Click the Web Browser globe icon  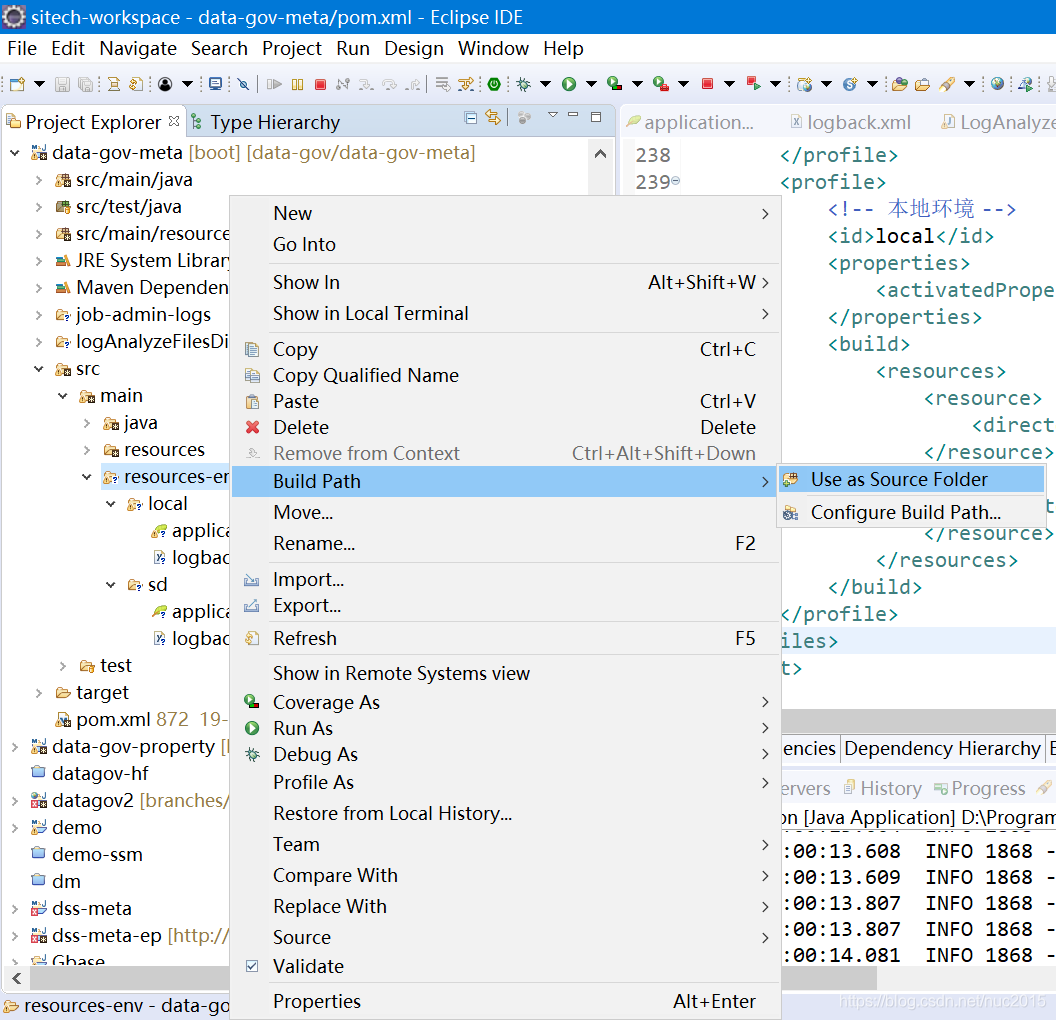tap(997, 83)
